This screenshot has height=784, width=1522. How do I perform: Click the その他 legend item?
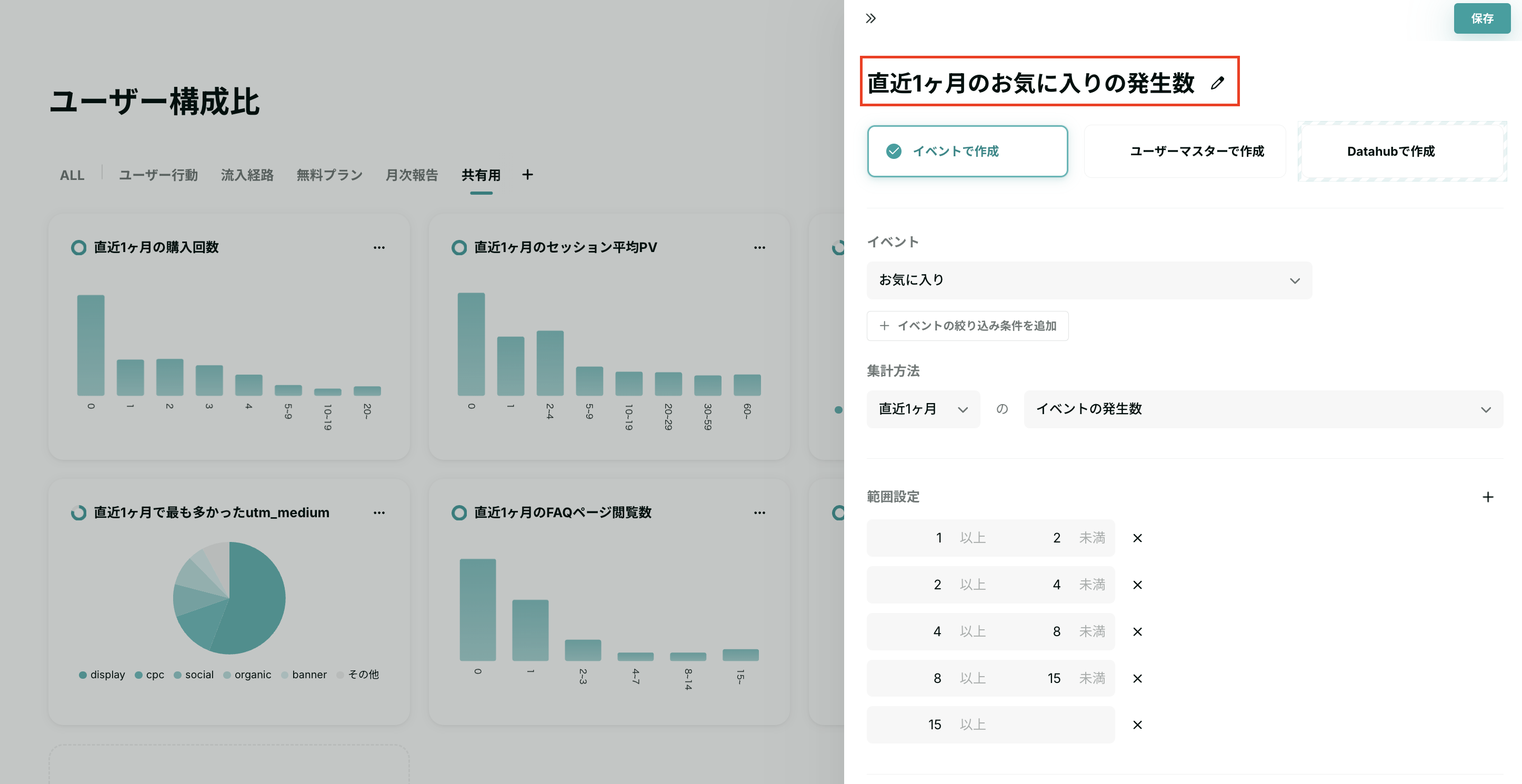(357, 675)
